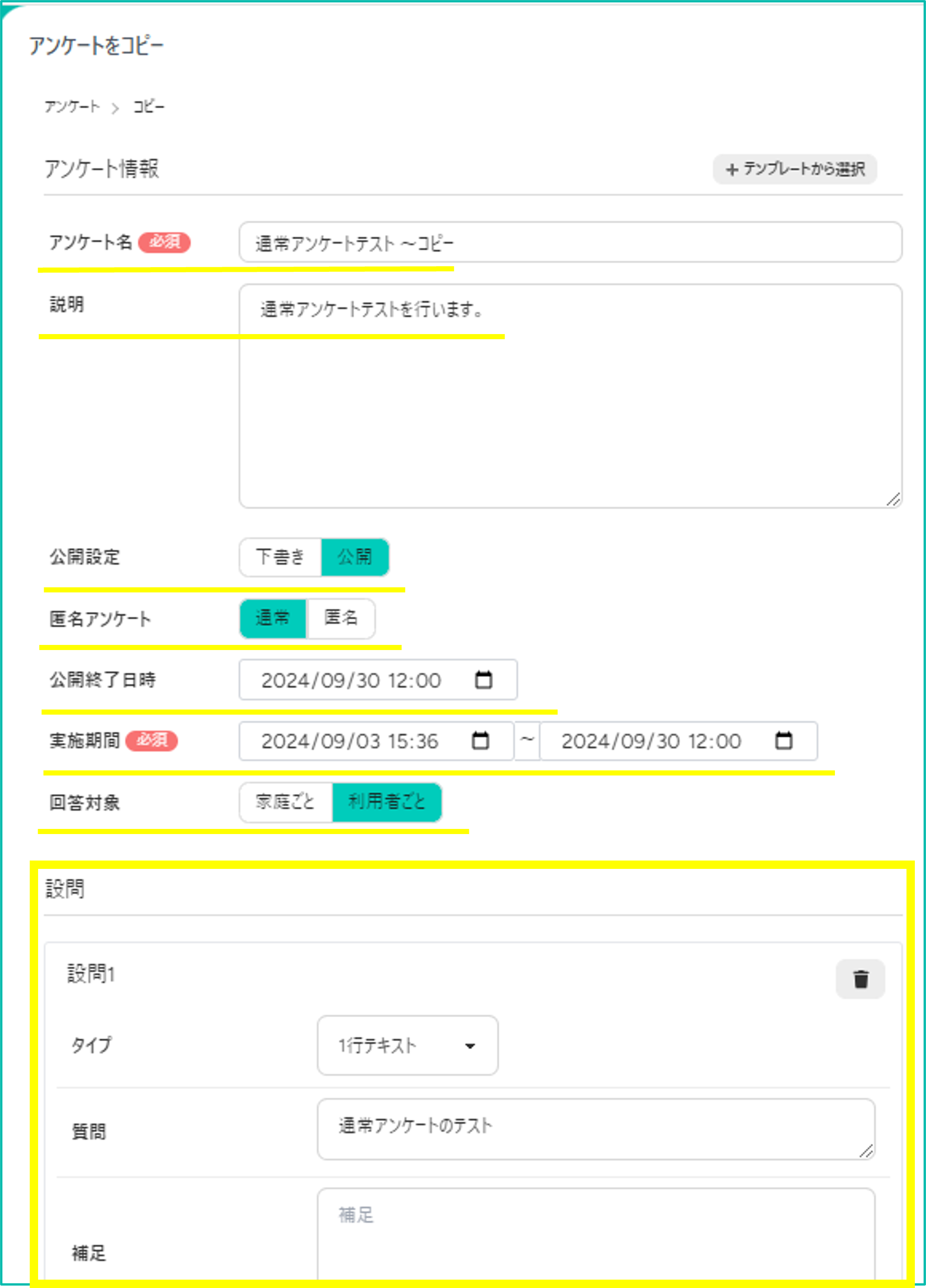Grab the resize handle of 質問 textarea

tap(866, 1151)
